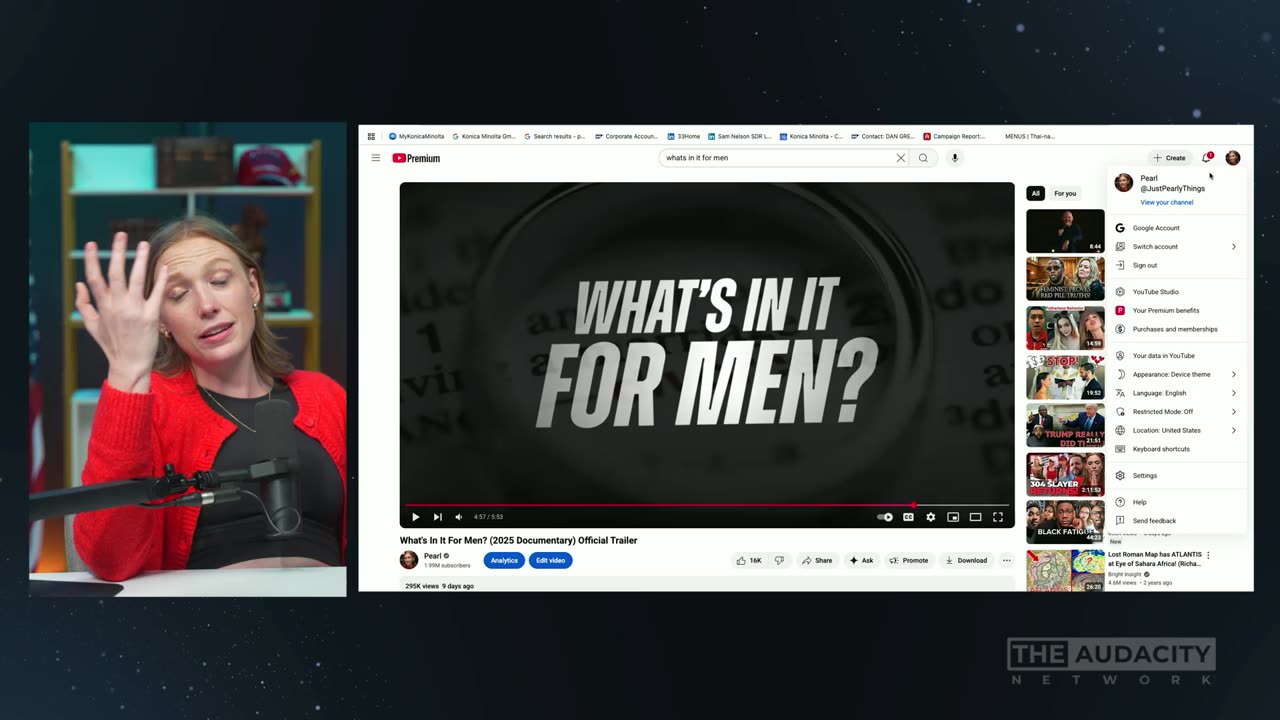Choose Sign out
Screen dimensions: 1280x720
pyautogui.click(x=1178, y=265)
